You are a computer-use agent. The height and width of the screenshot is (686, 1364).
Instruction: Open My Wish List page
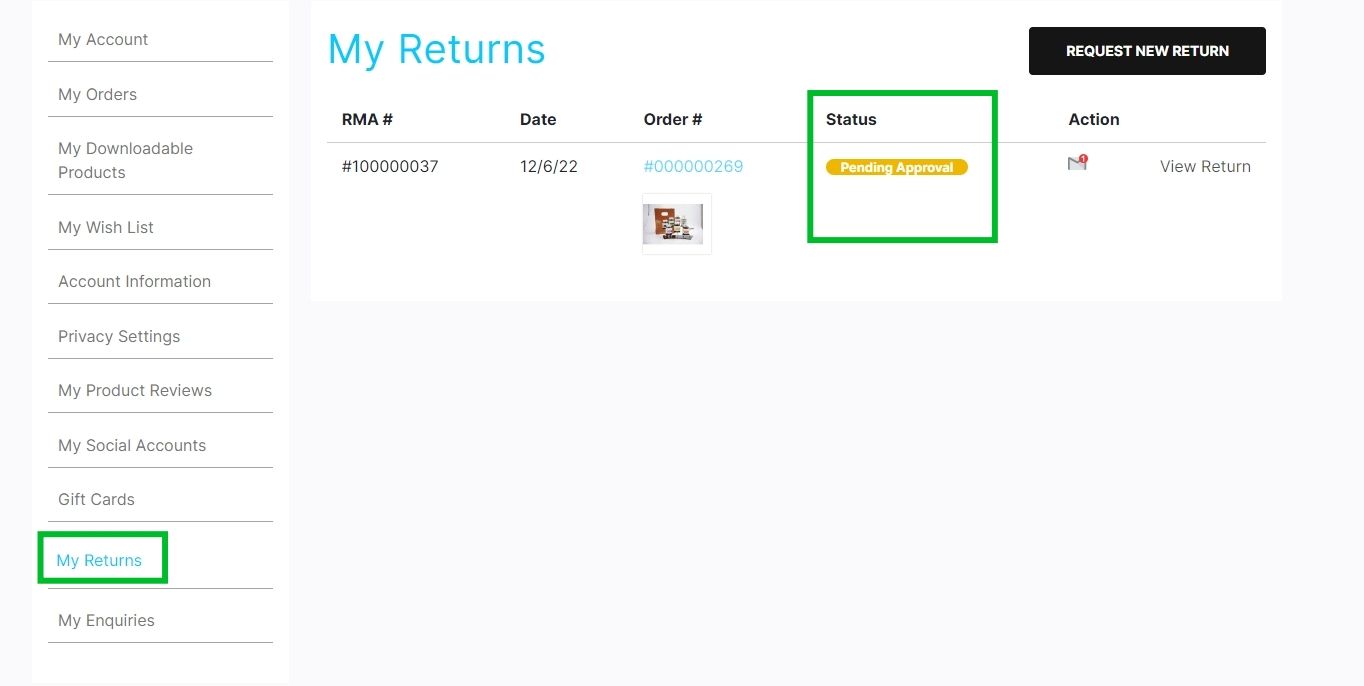point(106,228)
